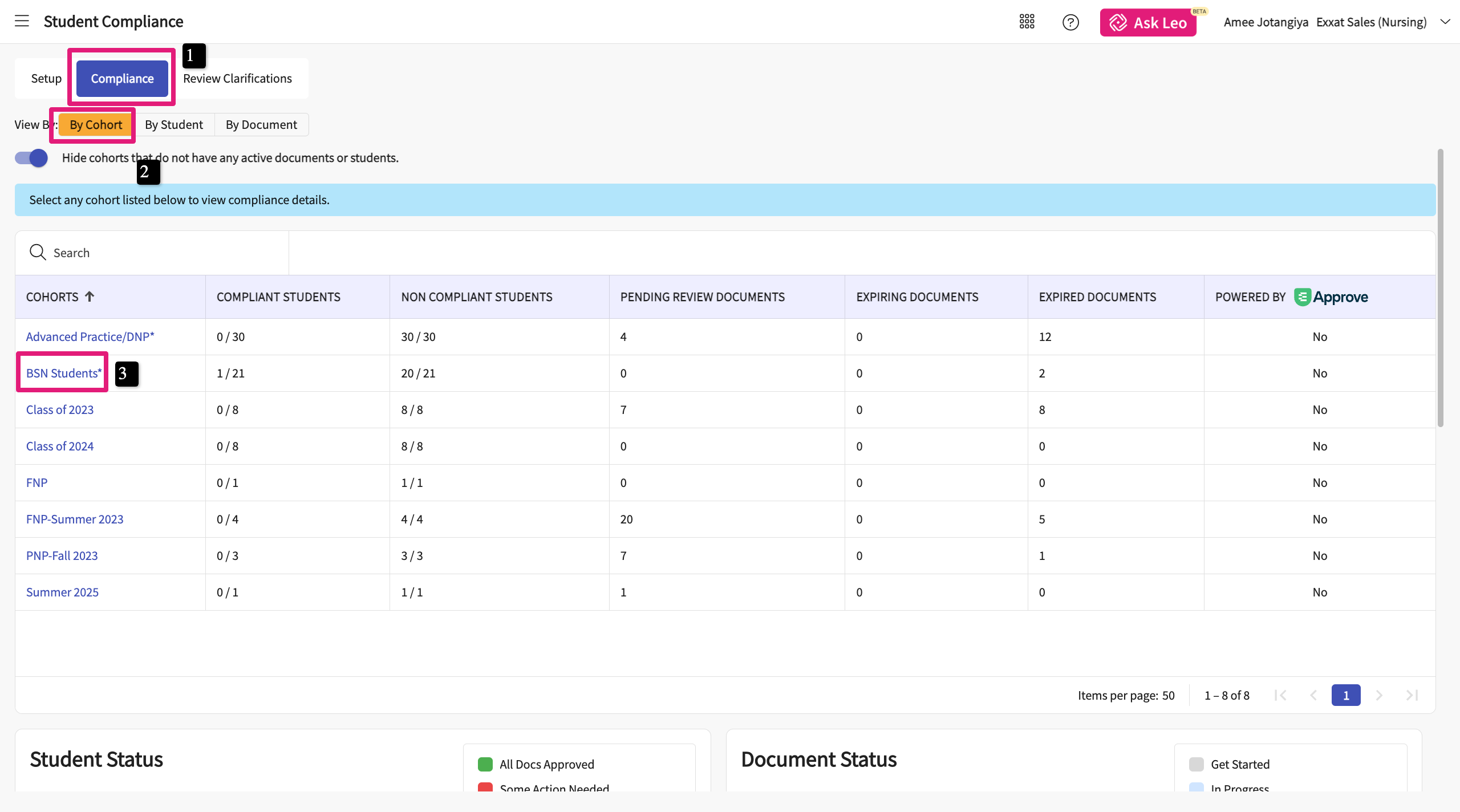Jump to first page icon
Screen dimensions: 1460x812
(1280, 695)
